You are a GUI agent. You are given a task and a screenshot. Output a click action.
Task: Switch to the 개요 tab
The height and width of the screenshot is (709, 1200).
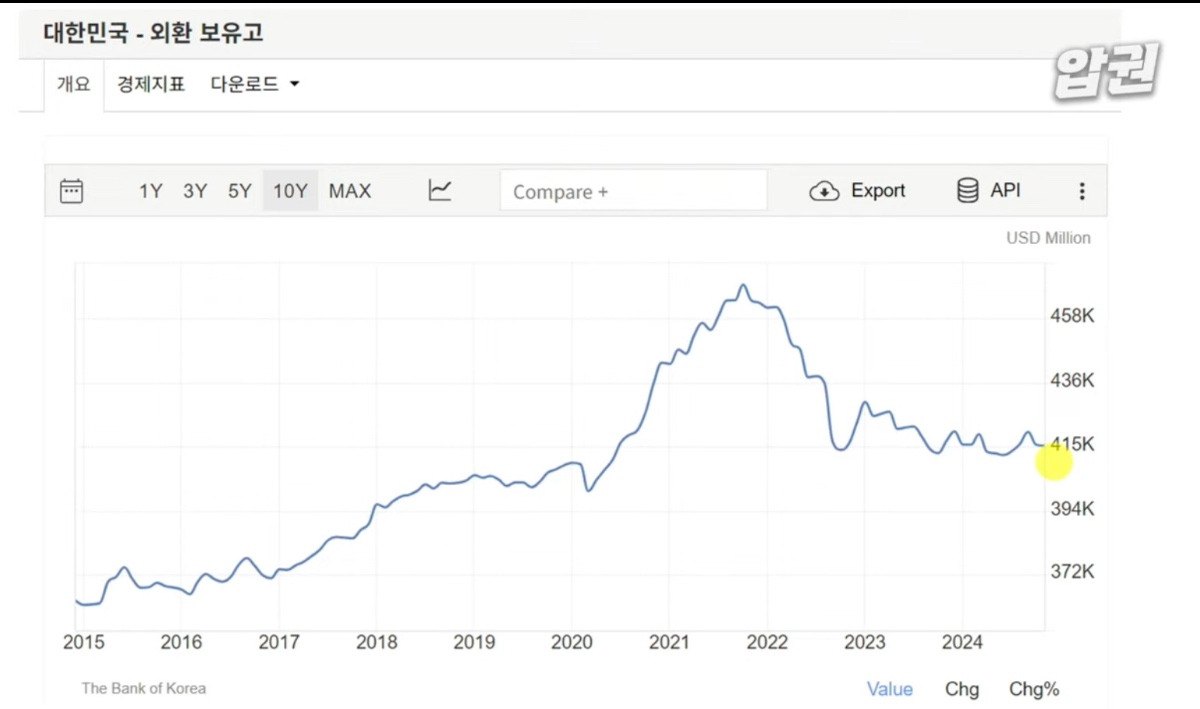(x=73, y=84)
